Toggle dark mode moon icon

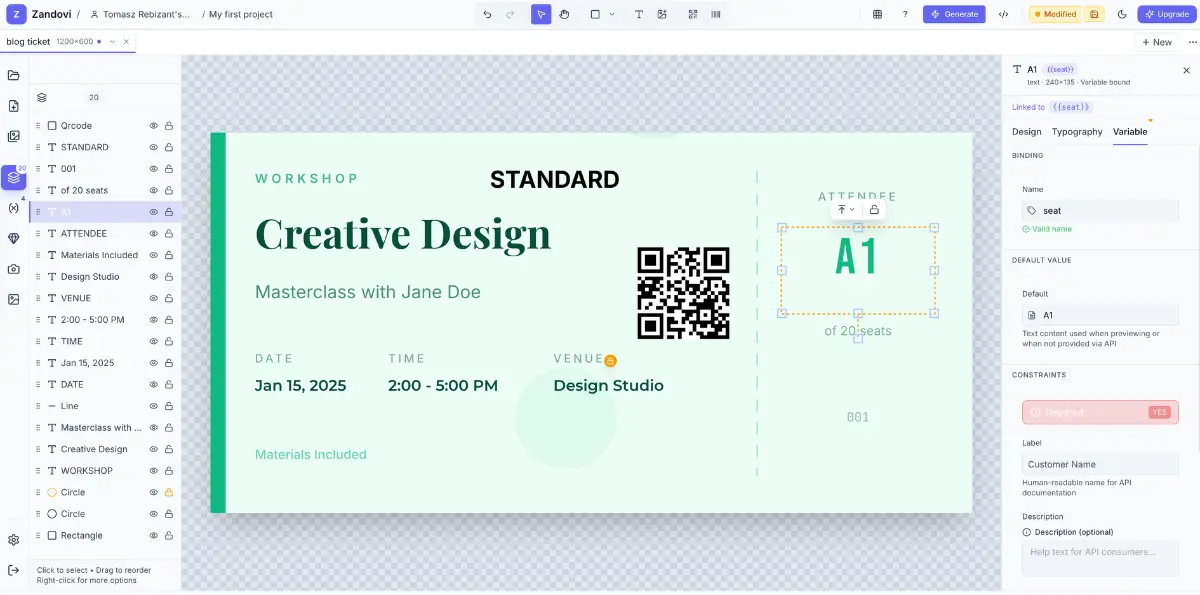(x=1122, y=14)
